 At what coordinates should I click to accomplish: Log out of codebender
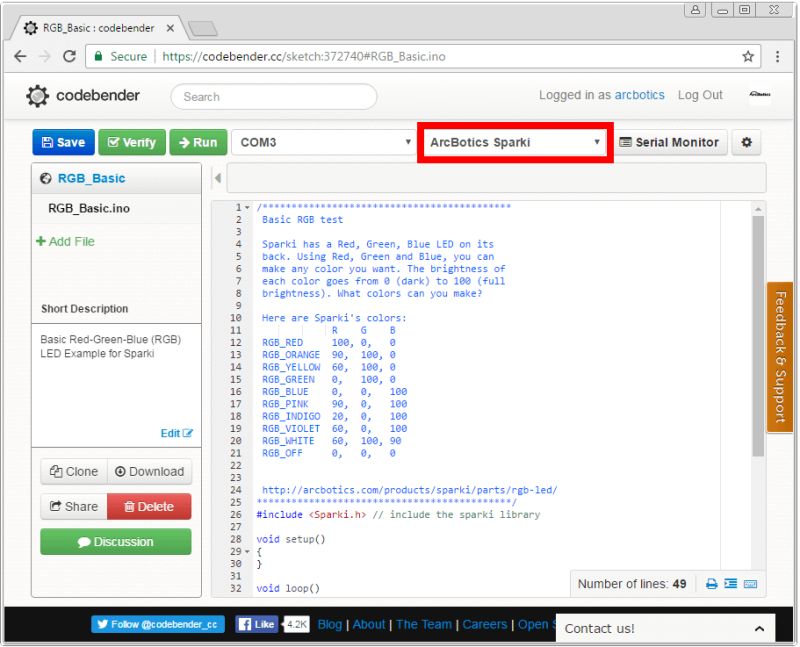700,95
